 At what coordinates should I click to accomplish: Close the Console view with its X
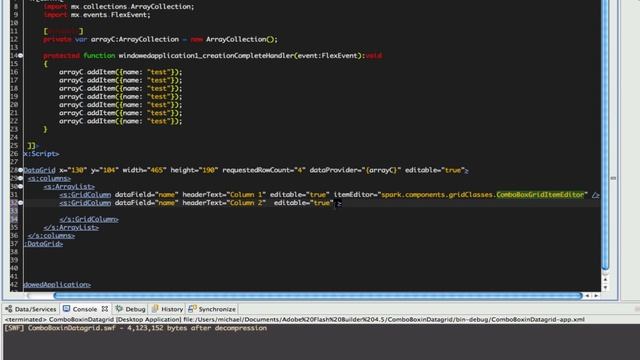pyautogui.click(x=105, y=309)
